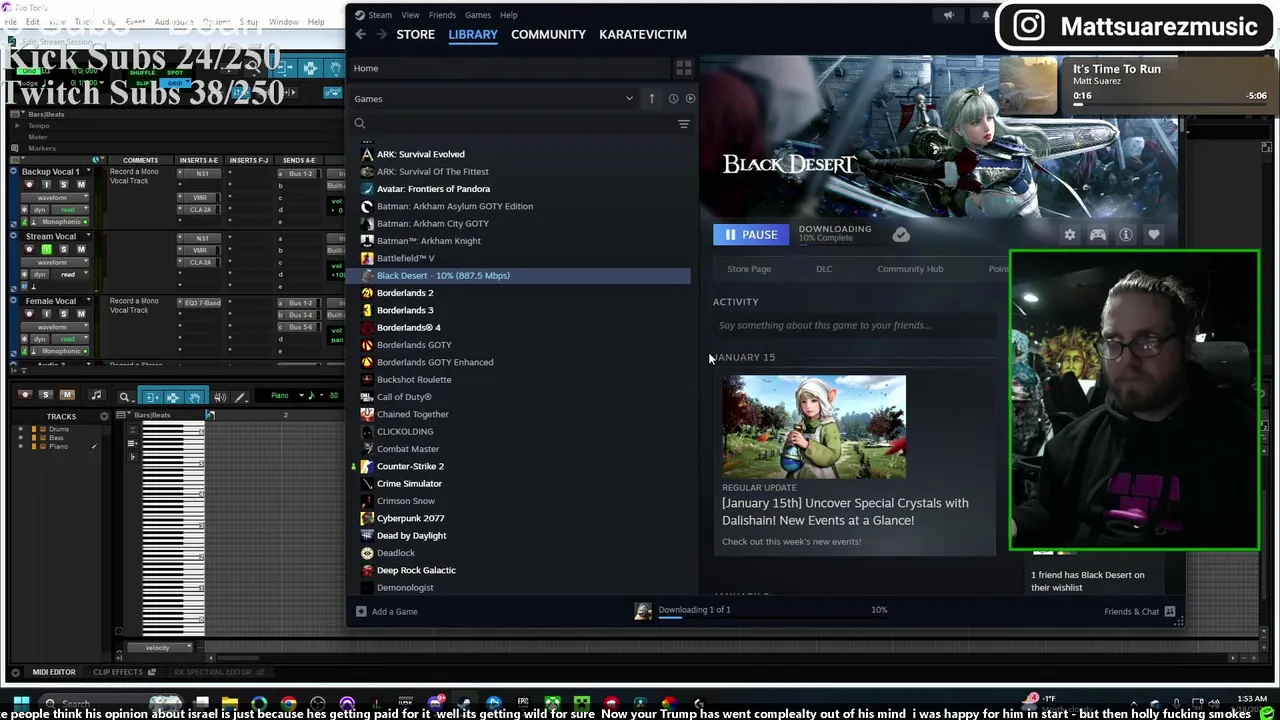Sort the games list with the up arrow

pos(651,98)
